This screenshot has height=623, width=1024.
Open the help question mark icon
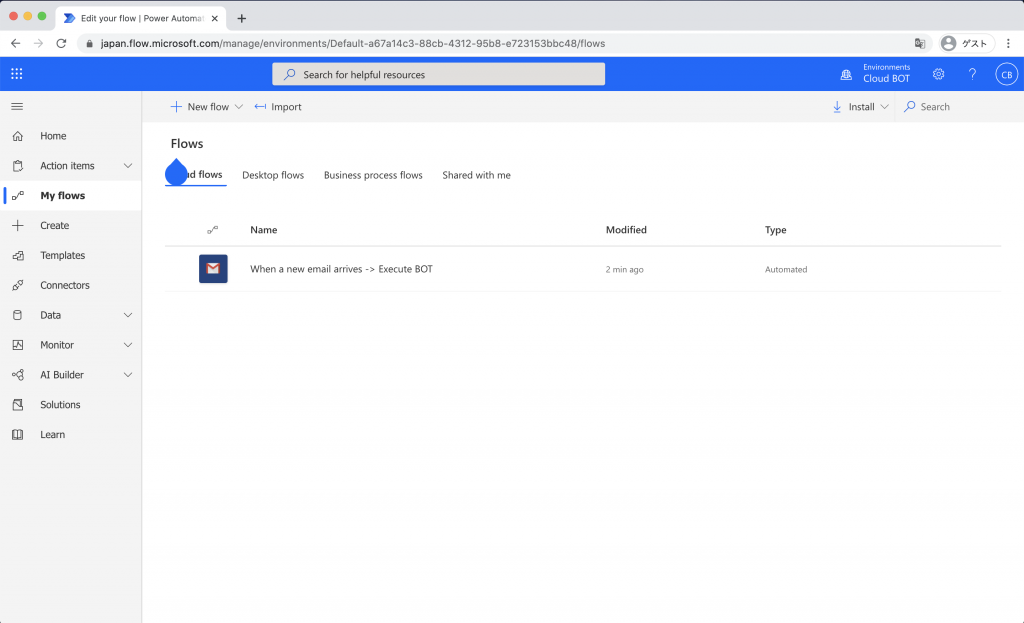pyautogui.click(x=972, y=74)
